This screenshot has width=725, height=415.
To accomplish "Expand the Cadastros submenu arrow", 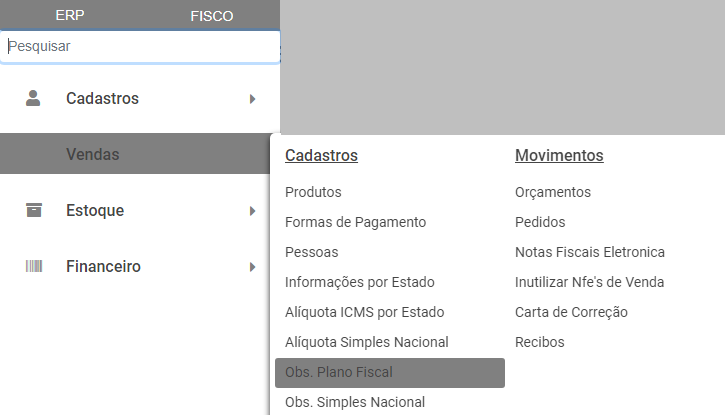I will (253, 99).
